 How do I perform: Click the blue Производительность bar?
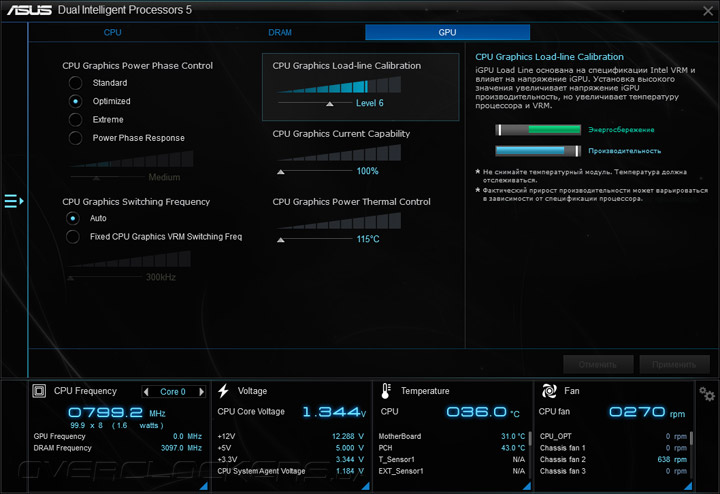click(x=538, y=151)
